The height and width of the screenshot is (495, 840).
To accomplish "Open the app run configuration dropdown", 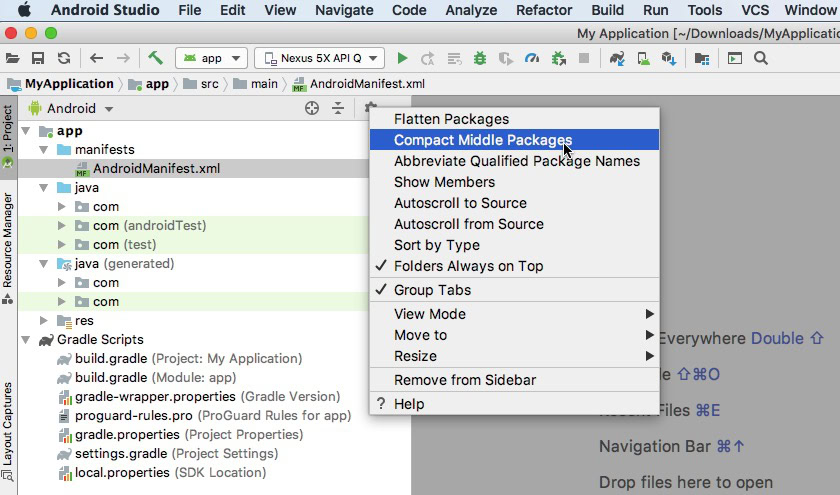I will (x=211, y=58).
